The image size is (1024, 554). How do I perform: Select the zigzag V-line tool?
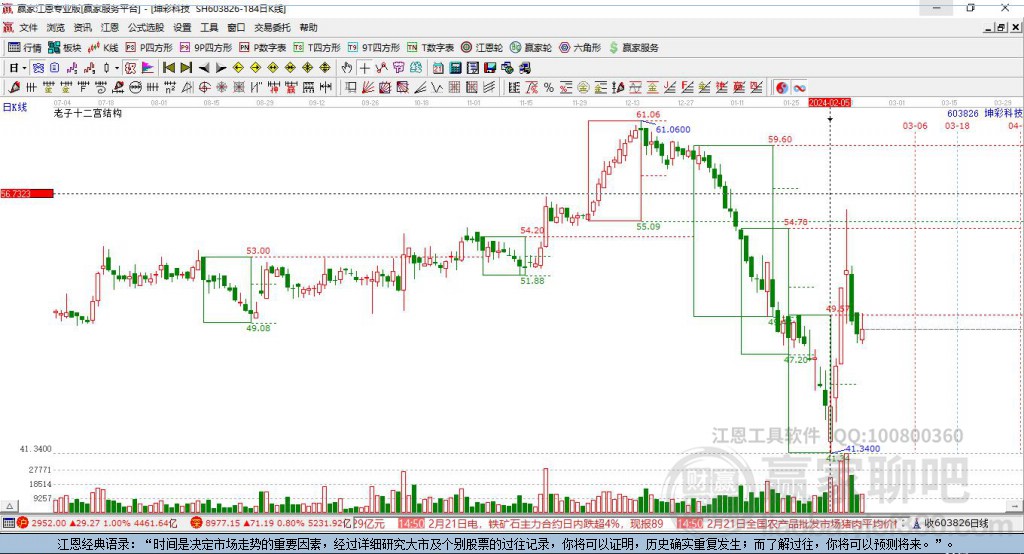(437, 88)
